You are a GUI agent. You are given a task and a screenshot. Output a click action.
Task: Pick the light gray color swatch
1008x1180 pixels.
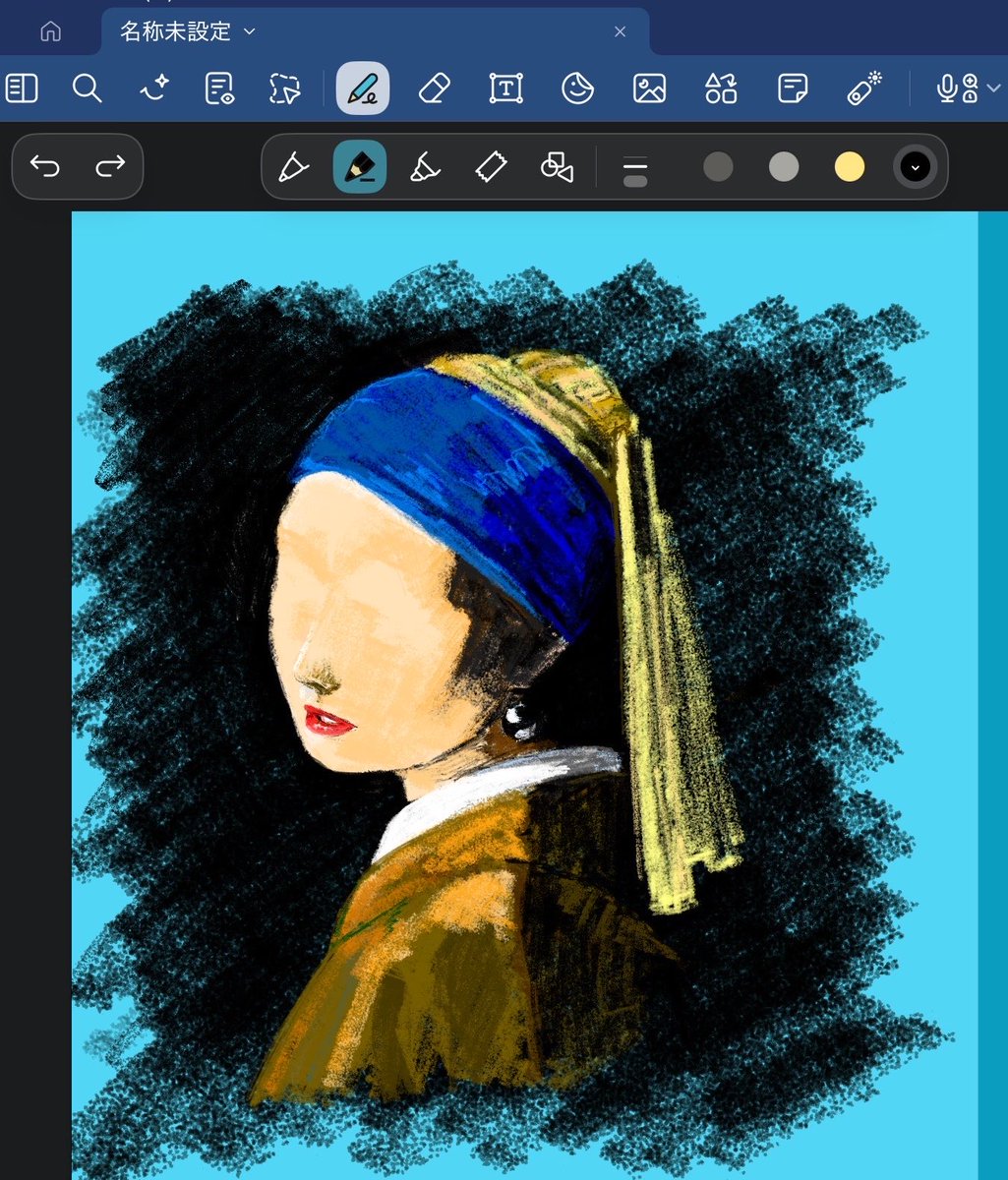coord(784,167)
